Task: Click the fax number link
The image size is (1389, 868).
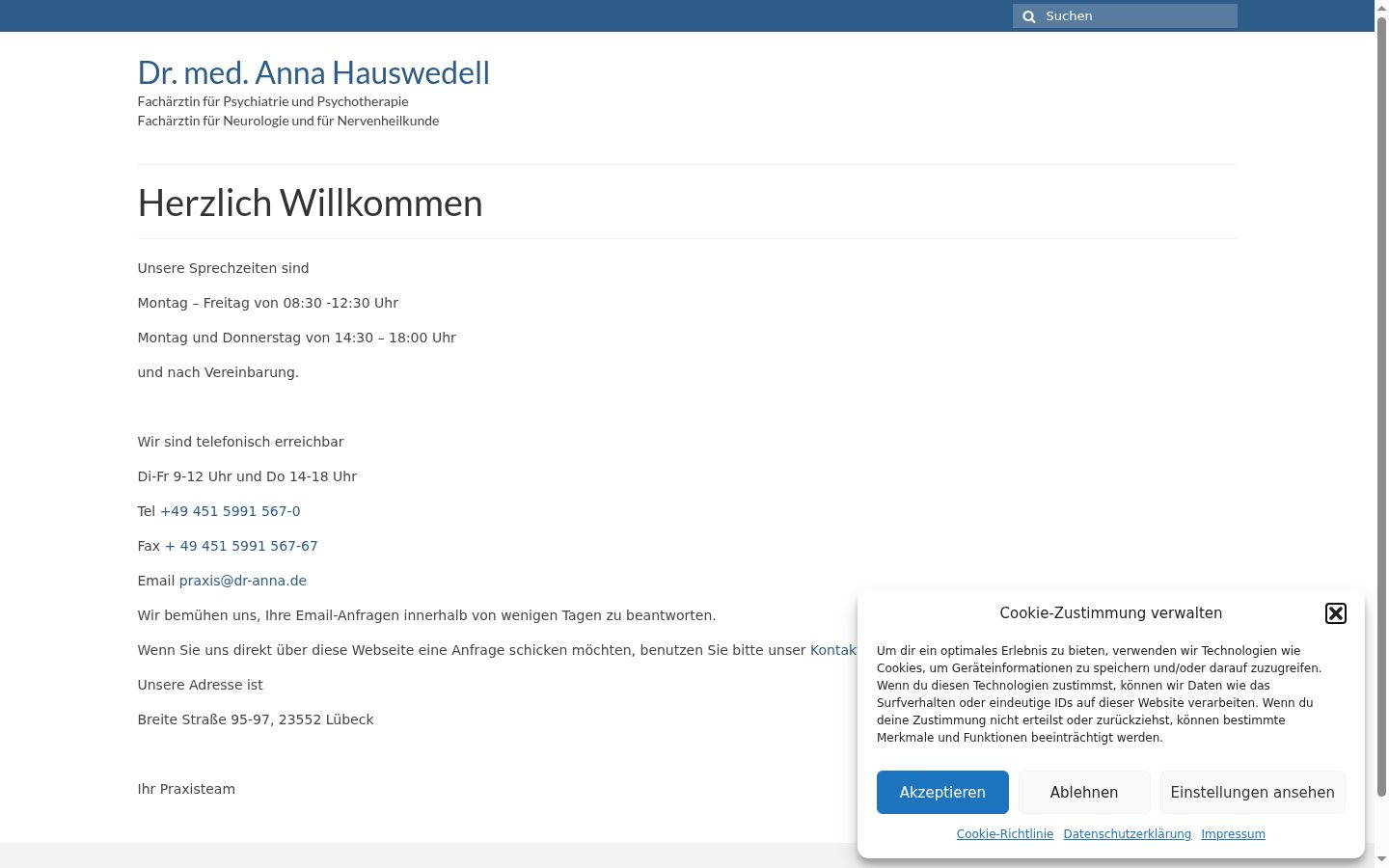Action: (x=241, y=546)
